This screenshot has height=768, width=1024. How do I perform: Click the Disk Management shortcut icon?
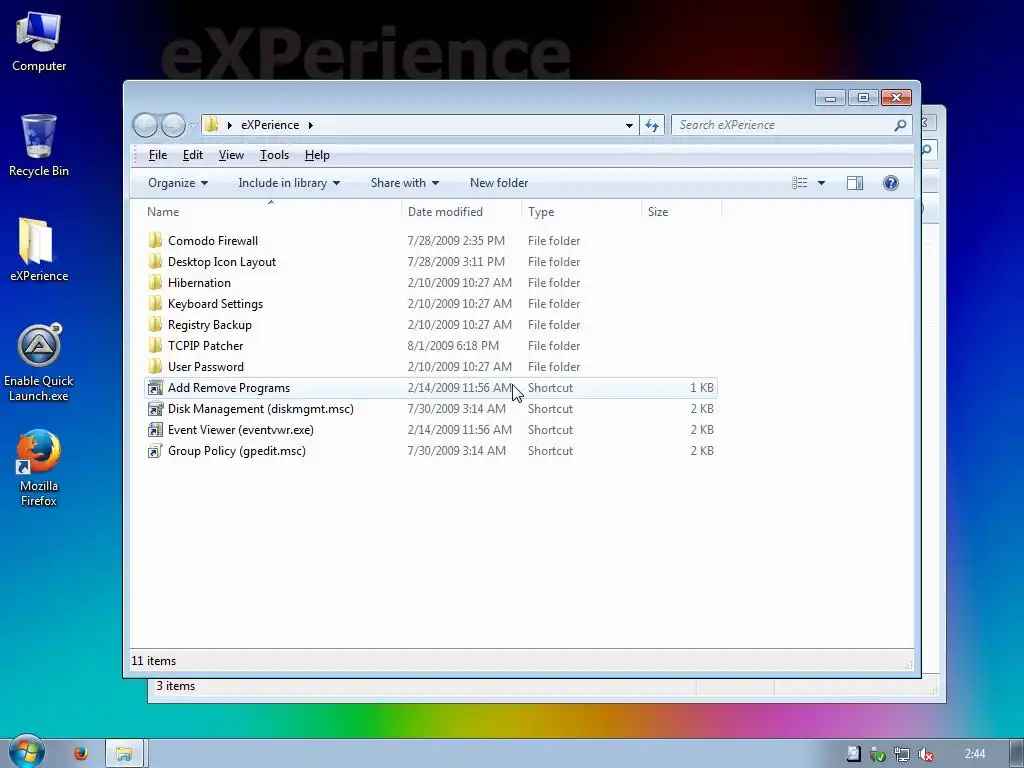coord(155,409)
